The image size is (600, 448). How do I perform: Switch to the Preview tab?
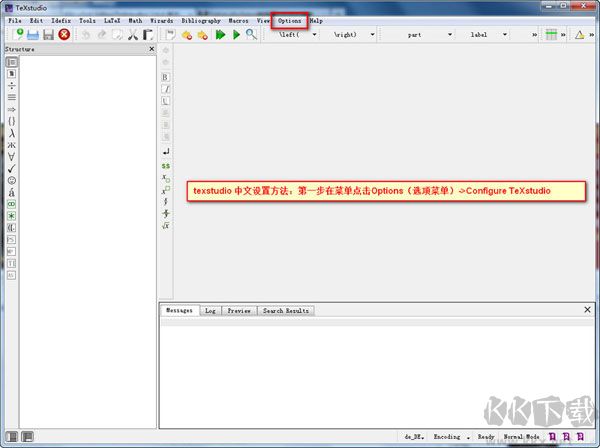[x=239, y=311]
